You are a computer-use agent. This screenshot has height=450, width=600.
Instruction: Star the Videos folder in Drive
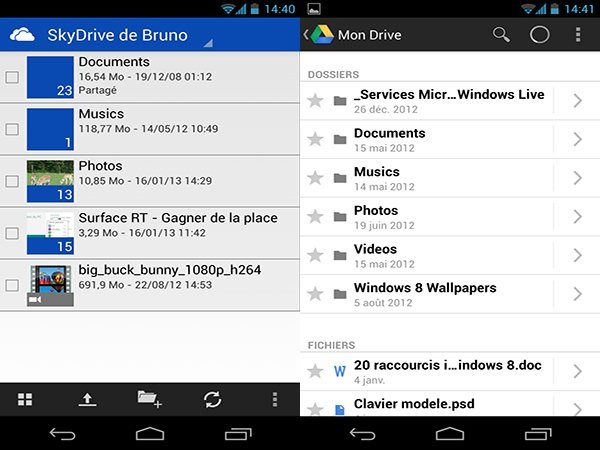(x=315, y=255)
